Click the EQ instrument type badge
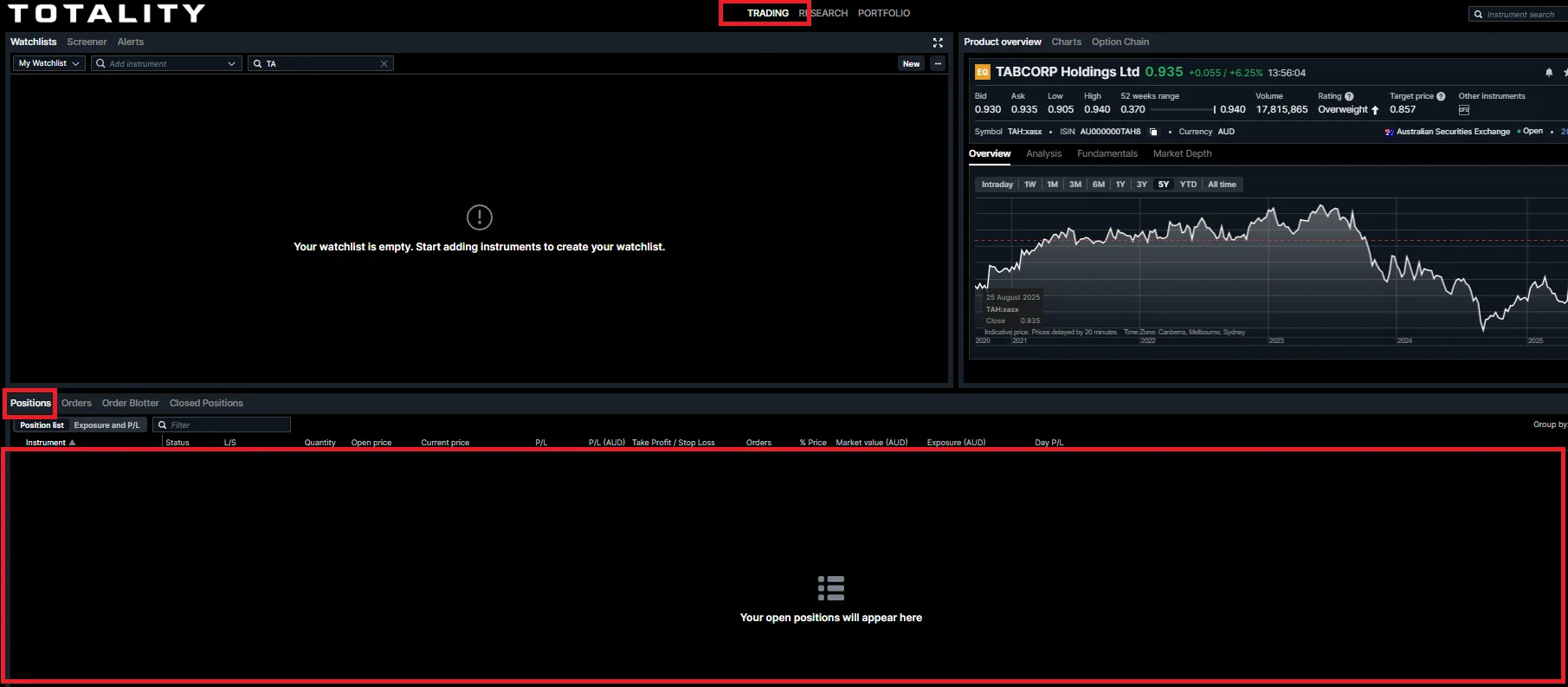This screenshot has width=1568, height=687. [983, 72]
